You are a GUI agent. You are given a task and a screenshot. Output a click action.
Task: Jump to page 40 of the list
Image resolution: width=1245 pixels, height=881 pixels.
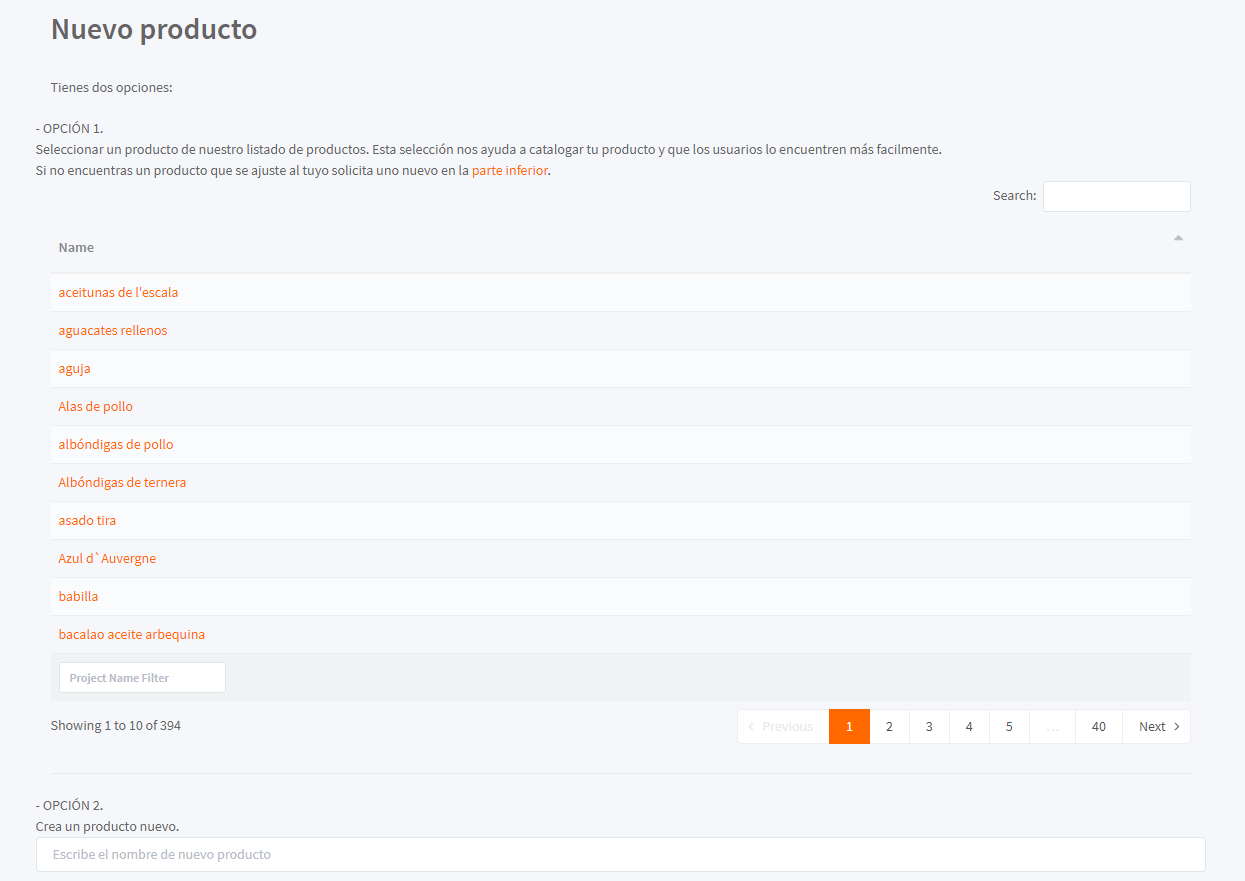(1099, 727)
